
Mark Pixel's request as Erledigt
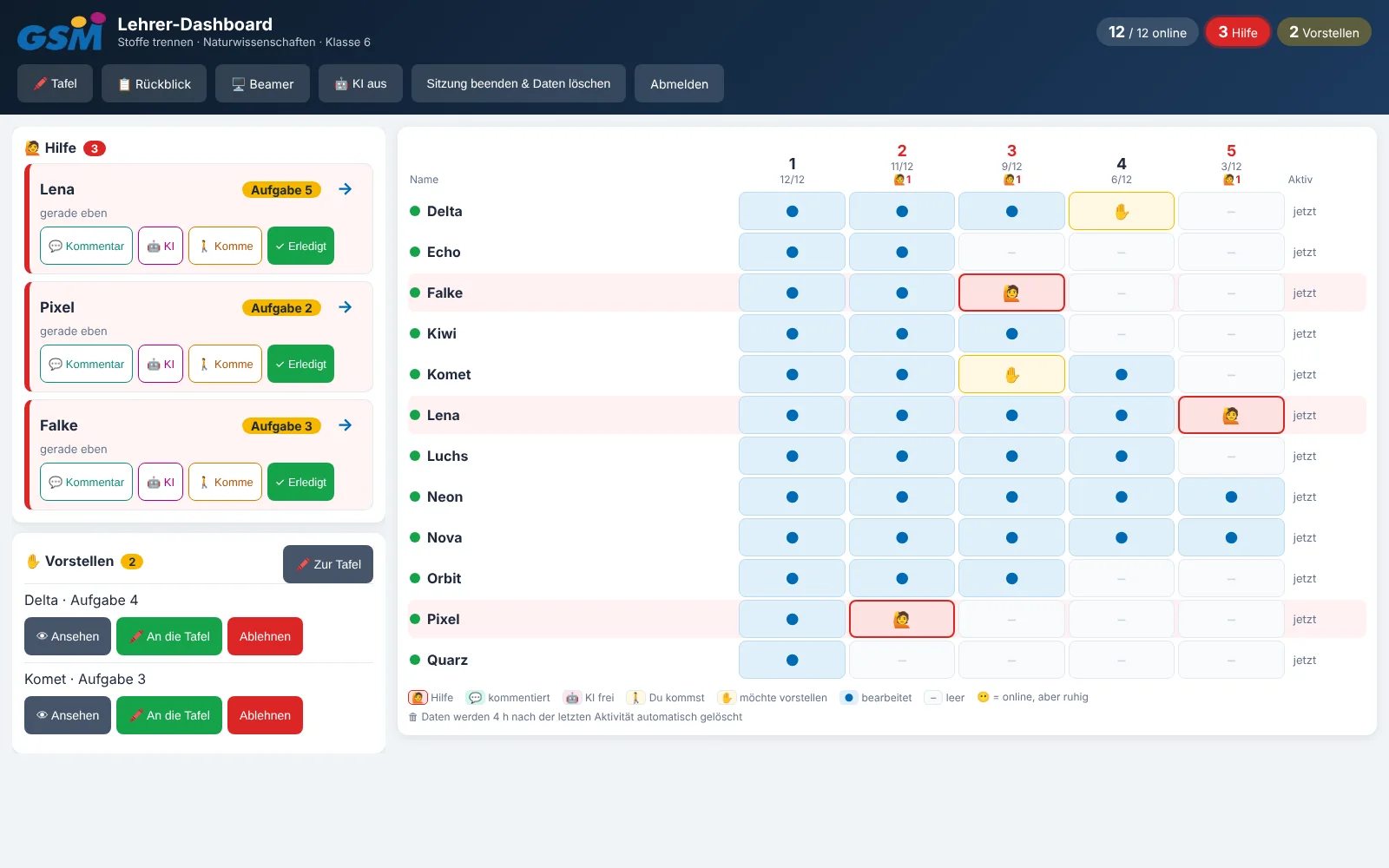(x=300, y=364)
